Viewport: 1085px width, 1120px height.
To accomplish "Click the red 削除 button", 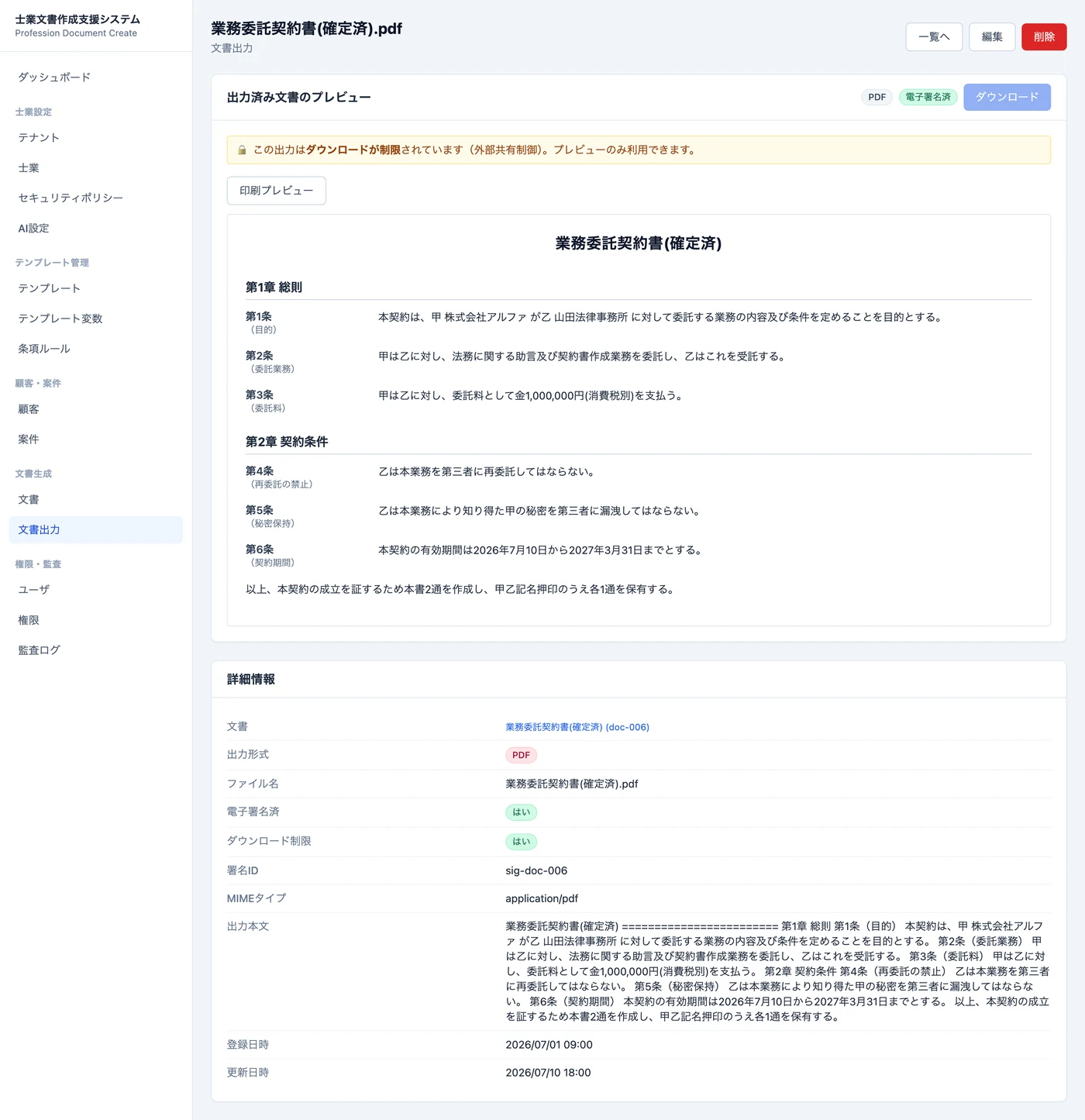I will click(1044, 37).
